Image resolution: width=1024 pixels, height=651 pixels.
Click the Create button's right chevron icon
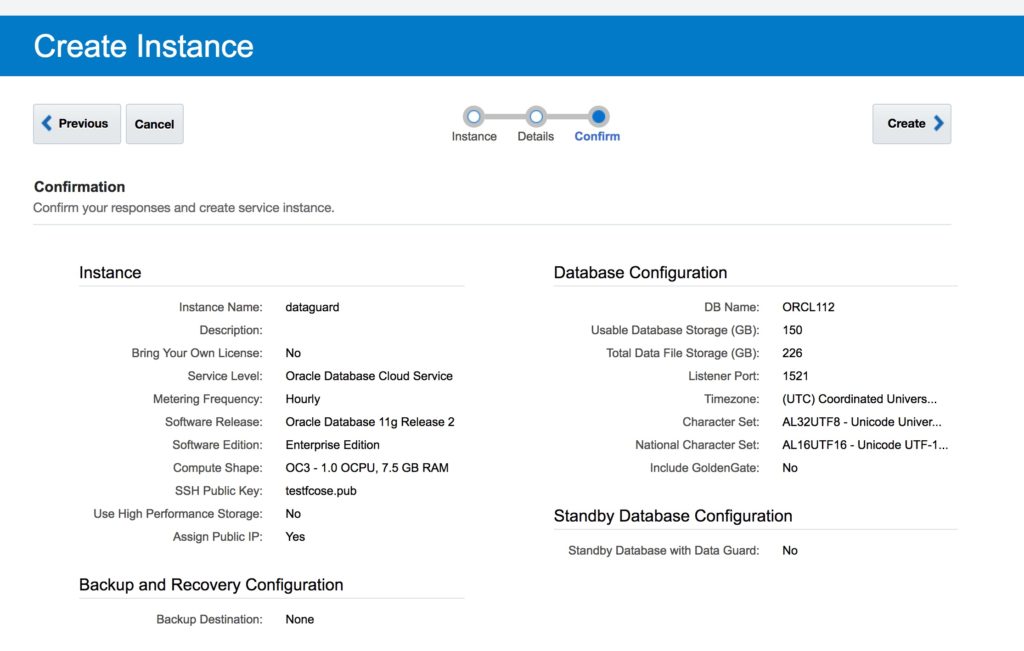tap(938, 124)
